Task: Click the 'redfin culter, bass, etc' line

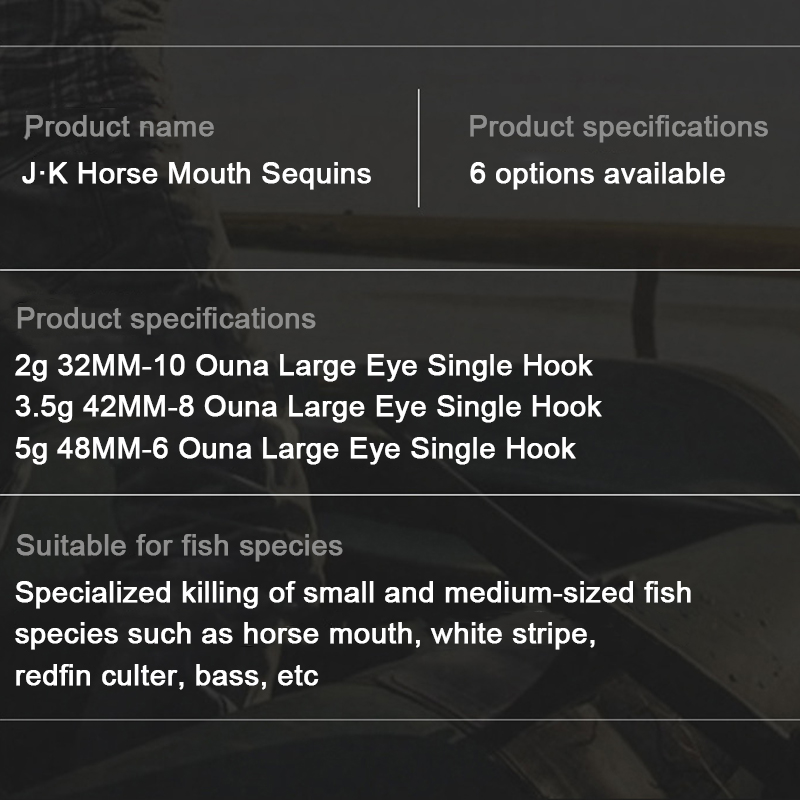Action: click(x=167, y=677)
